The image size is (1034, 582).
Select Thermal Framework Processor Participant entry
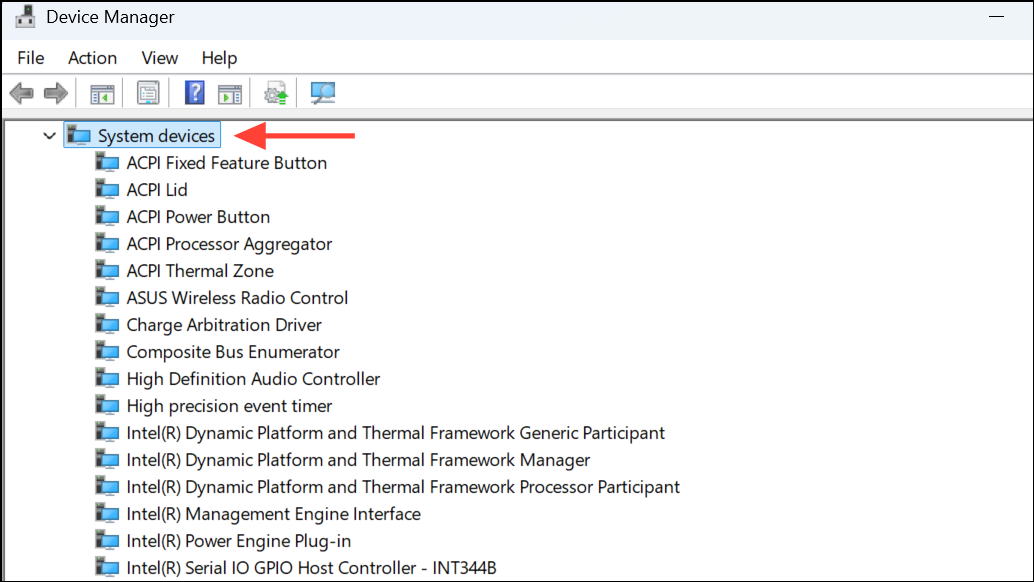pyautogui.click(x=404, y=487)
